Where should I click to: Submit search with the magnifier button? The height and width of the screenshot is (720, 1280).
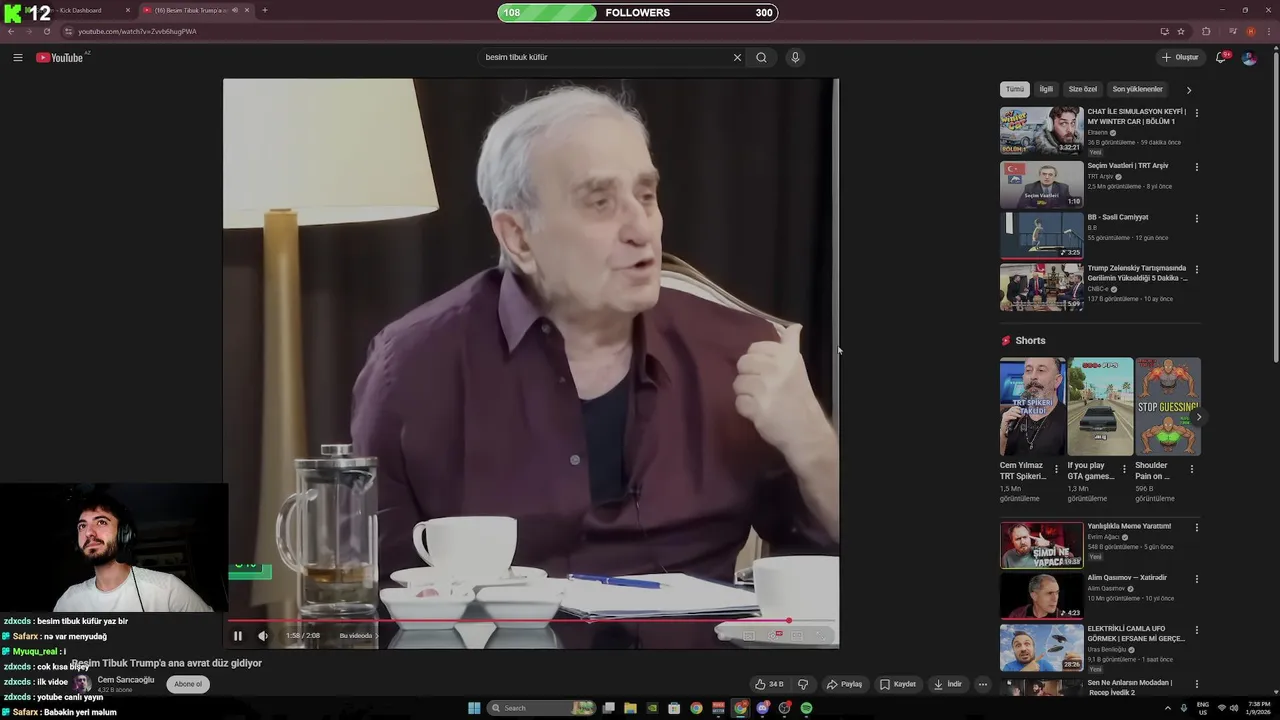(x=761, y=57)
